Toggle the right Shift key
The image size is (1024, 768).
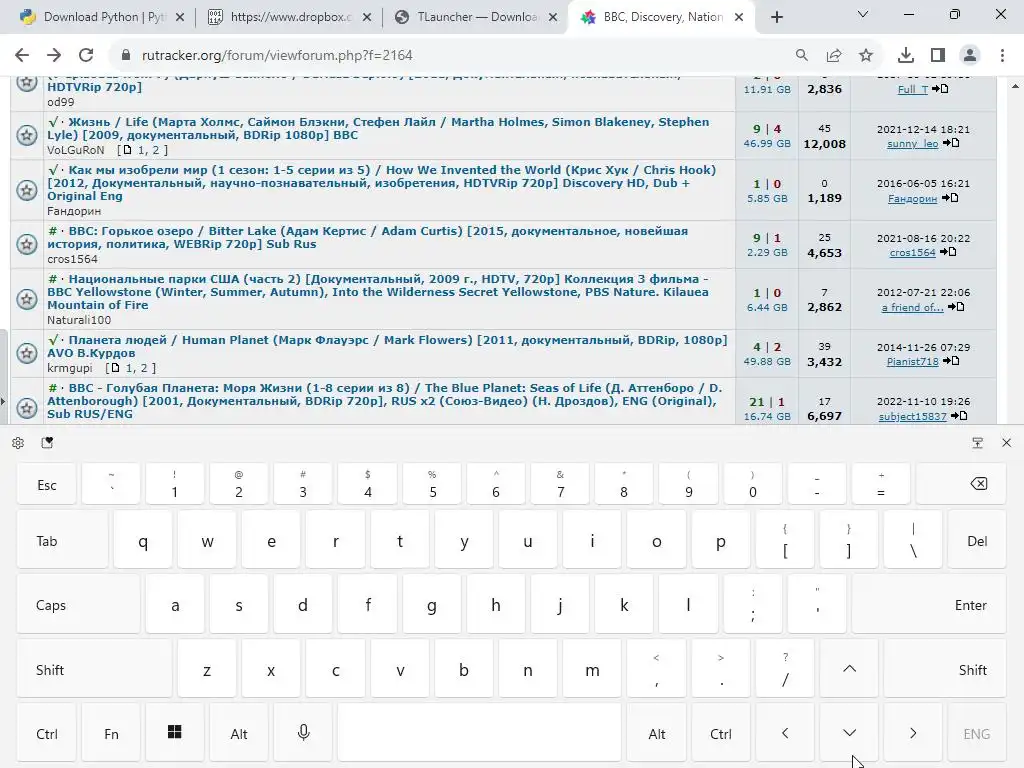[x=945, y=669]
